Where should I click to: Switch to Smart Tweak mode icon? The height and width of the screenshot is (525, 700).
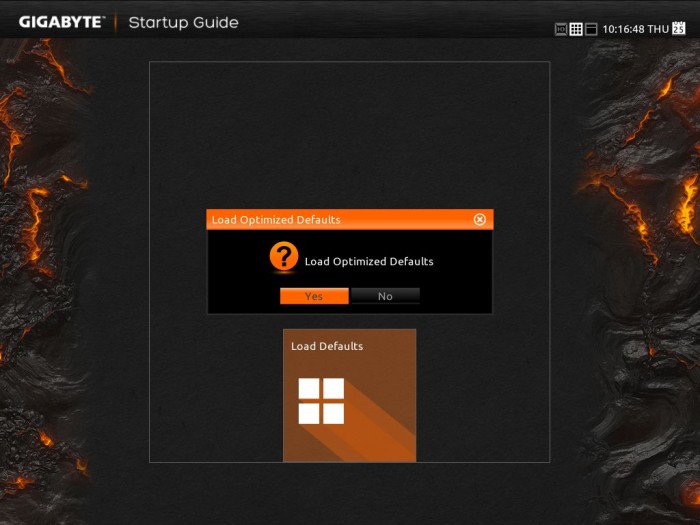tap(561, 29)
